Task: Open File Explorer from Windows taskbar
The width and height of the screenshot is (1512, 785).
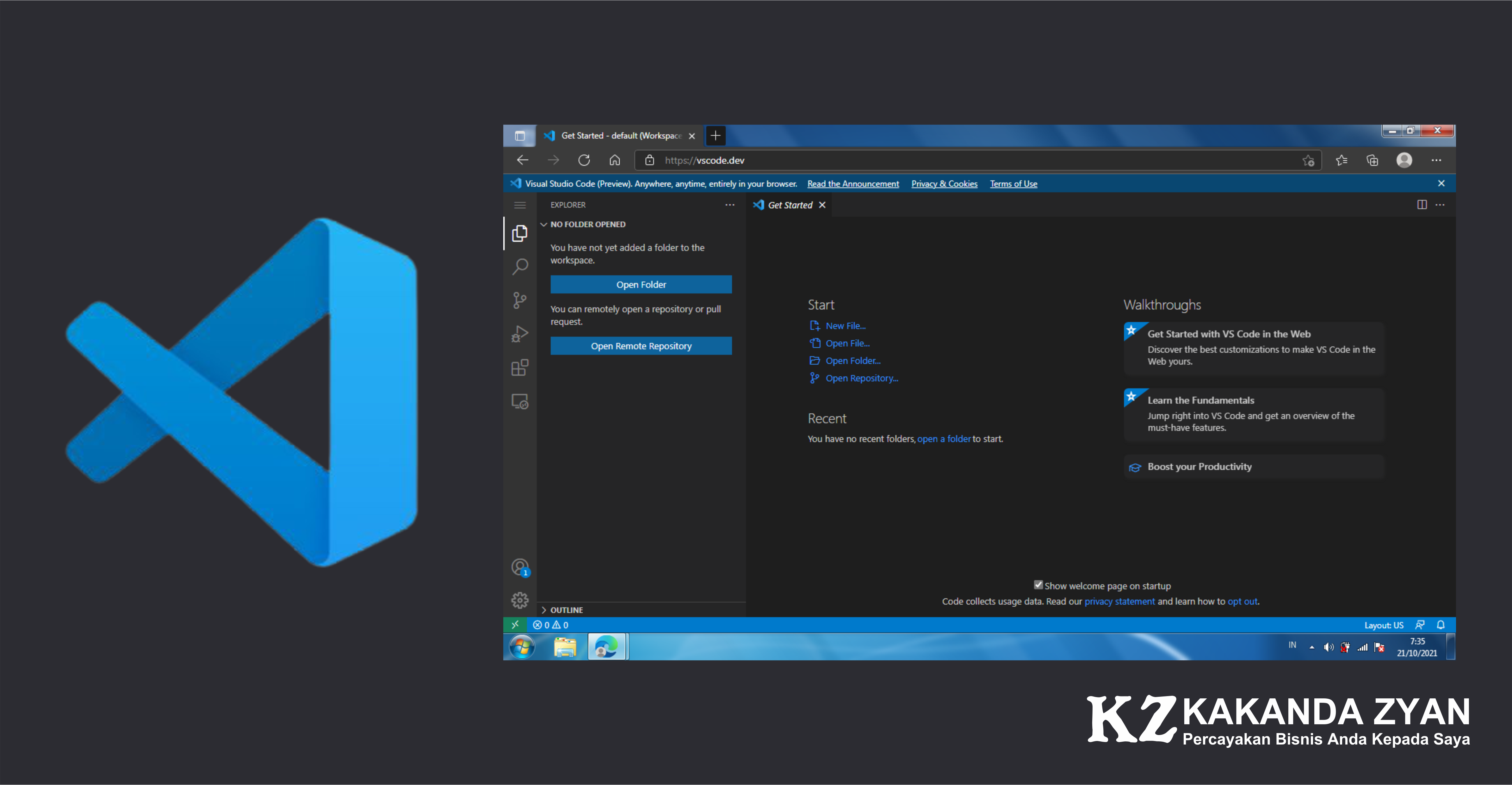Action: click(565, 647)
